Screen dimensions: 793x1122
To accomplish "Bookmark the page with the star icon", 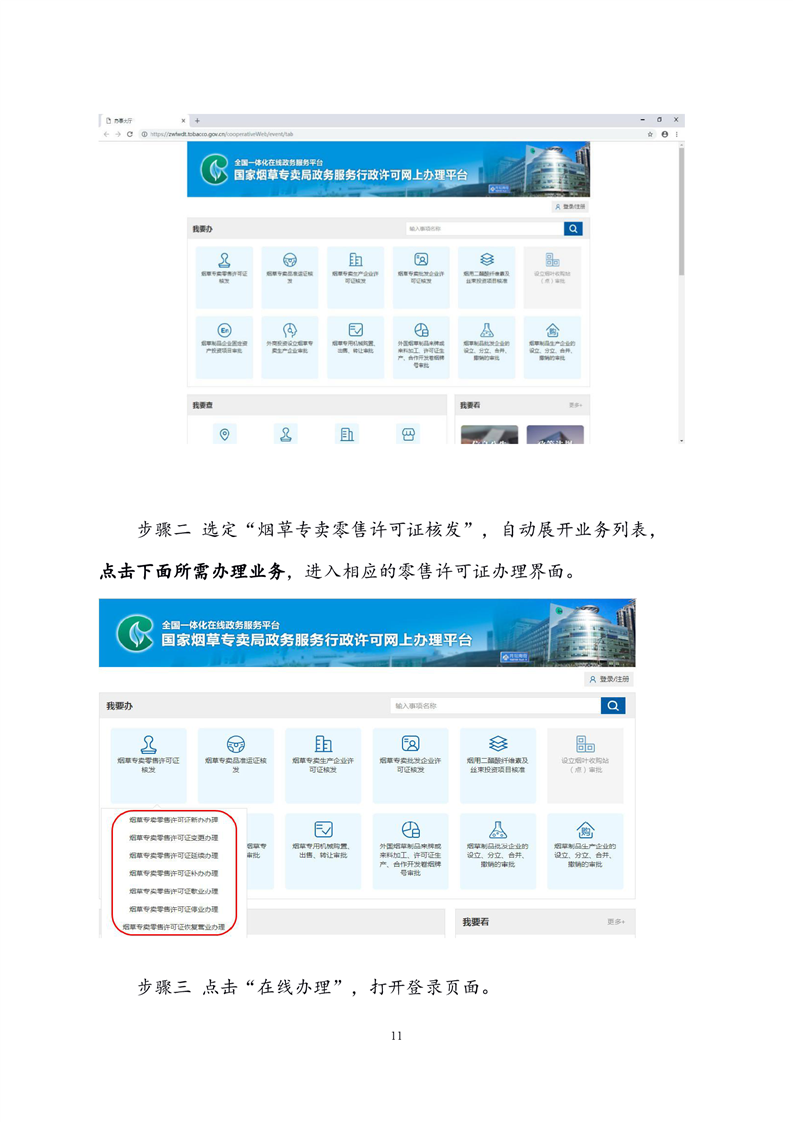I will (x=650, y=134).
